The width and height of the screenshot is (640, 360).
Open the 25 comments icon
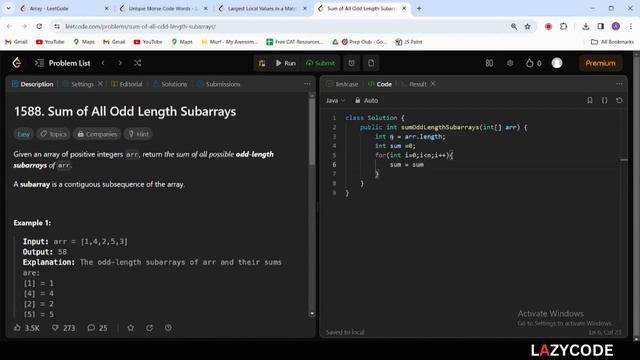(x=97, y=328)
